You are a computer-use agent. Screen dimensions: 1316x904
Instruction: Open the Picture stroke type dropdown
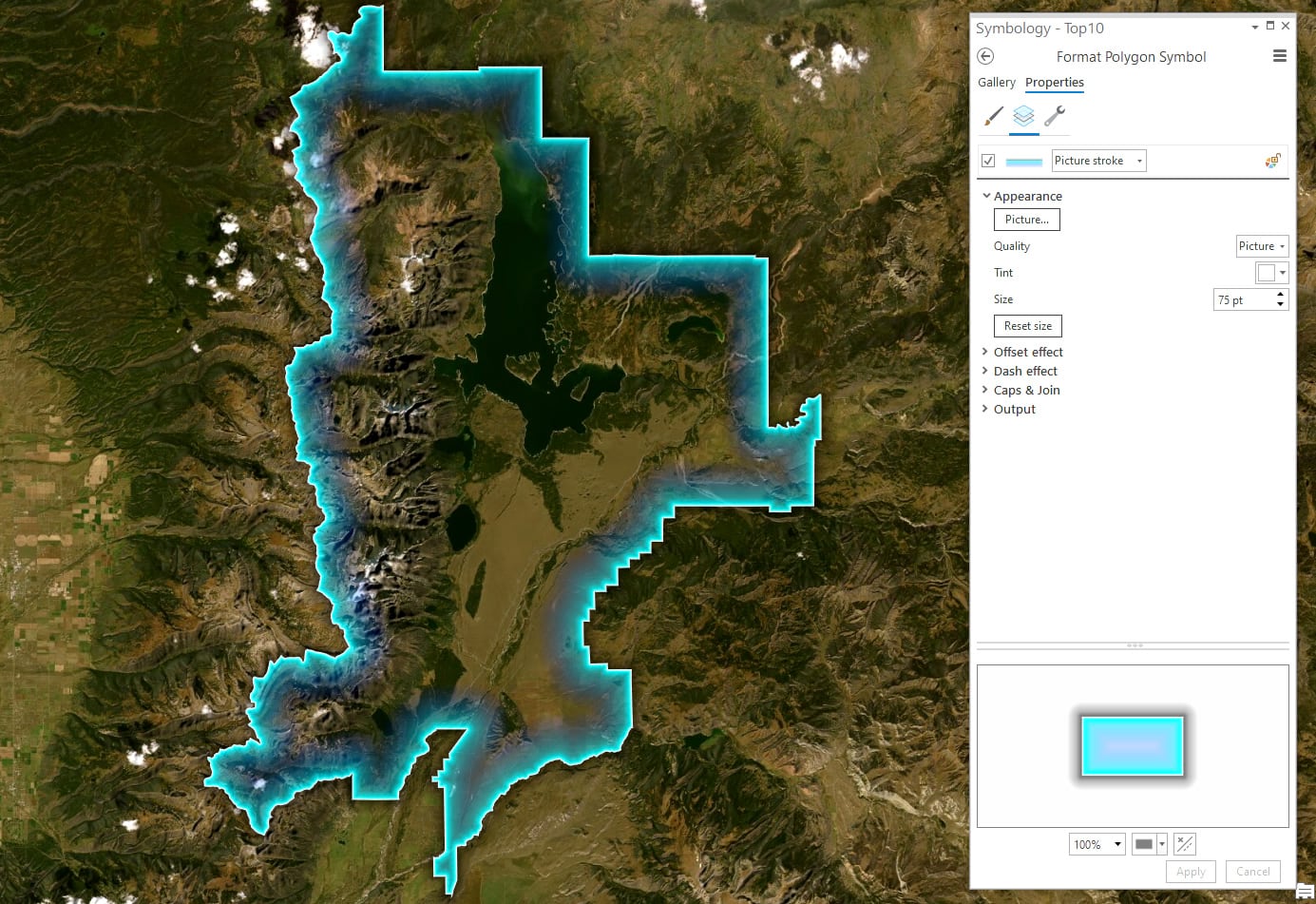(x=1098, y=161)
